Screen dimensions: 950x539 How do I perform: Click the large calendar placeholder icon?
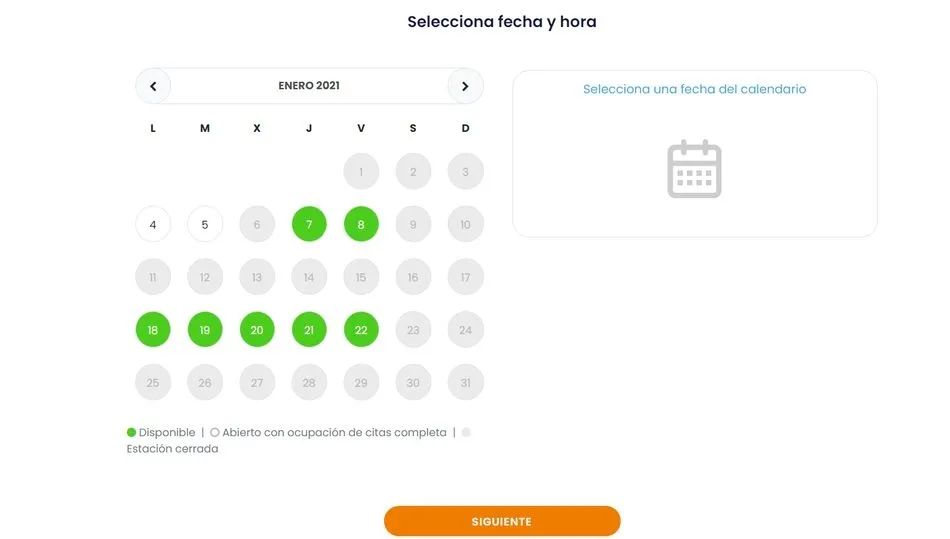(x=694, y=169)
